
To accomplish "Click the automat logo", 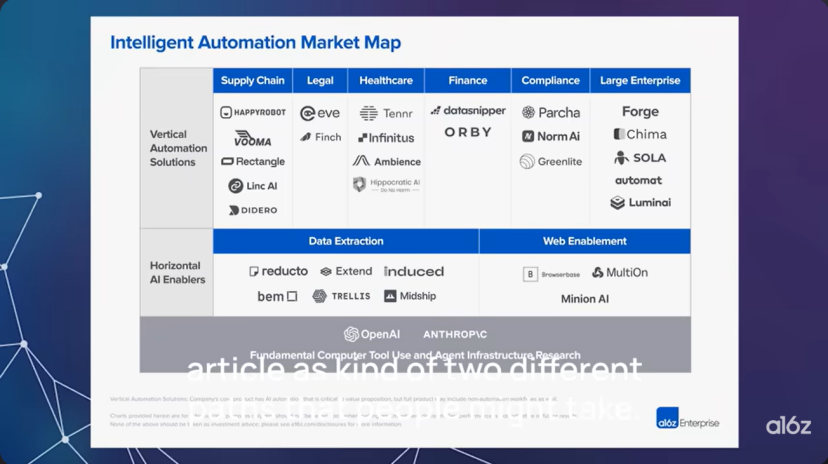I will click(x=638, y=181).
